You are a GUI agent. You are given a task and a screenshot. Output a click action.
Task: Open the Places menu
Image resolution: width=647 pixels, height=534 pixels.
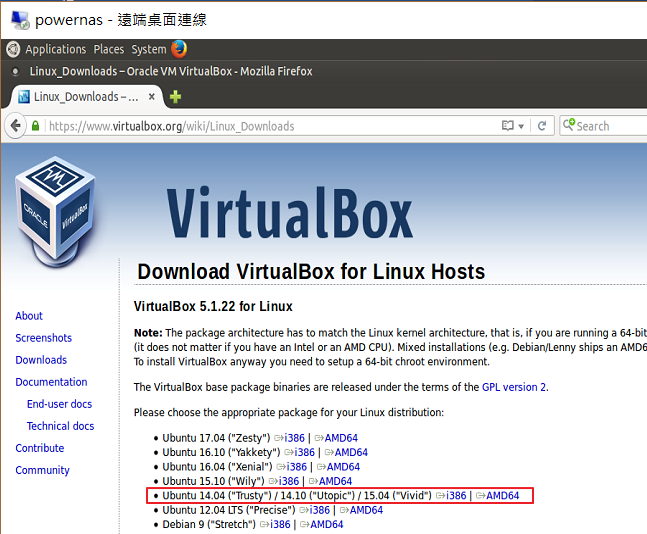tap(109, 50)
